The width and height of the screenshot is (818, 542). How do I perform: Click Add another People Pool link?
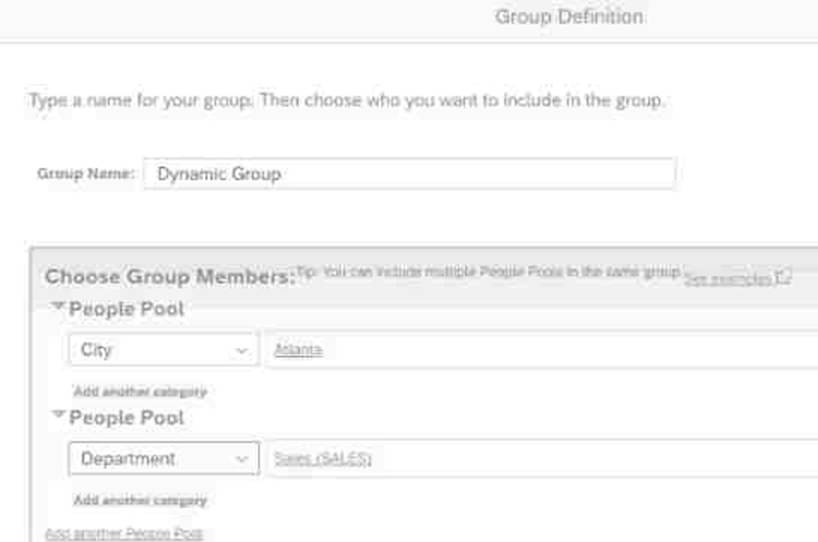coord(124,534)
